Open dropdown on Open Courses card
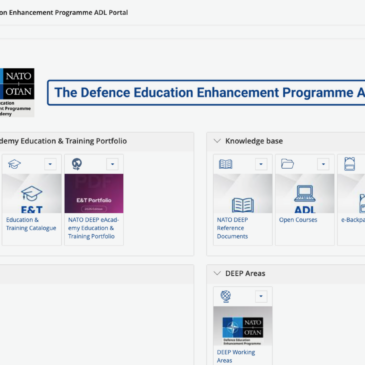This screenshot has height=365, width=365. pyautogui.click(x=323, y=164)
